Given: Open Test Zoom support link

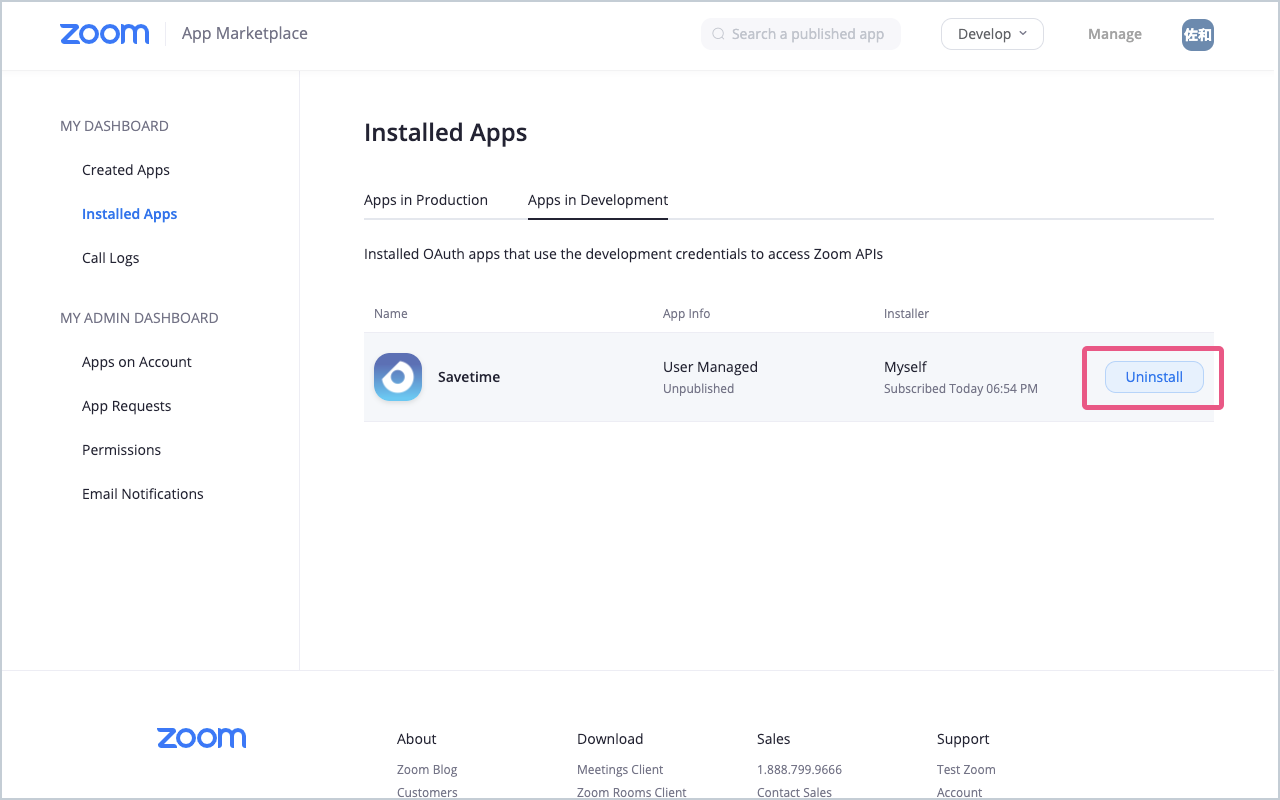Looking at the screenshot, I should coord(966,770).
